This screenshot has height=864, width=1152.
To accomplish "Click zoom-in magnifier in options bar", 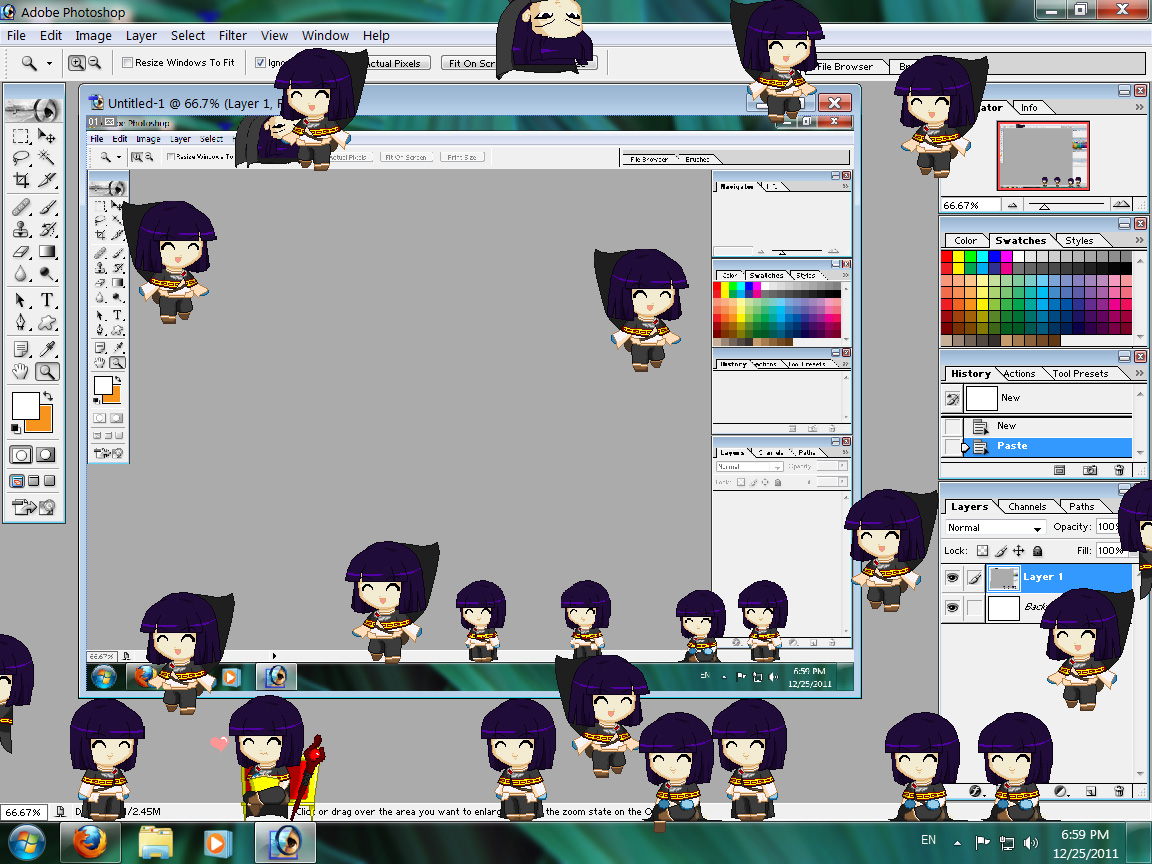I will [76, 63].
